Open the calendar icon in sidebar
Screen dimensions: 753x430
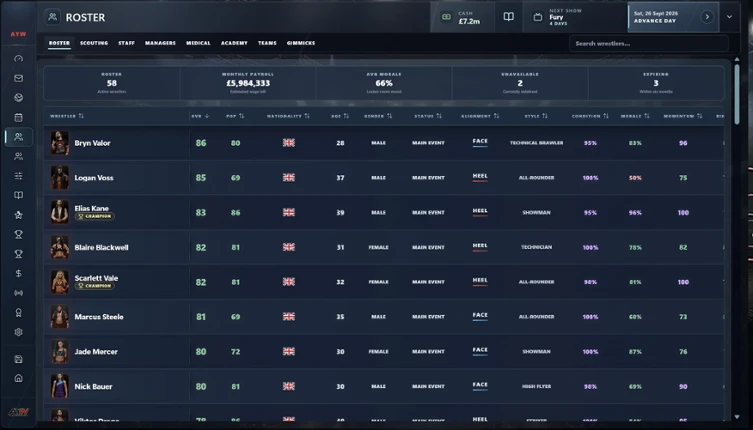tap(18, 117)
